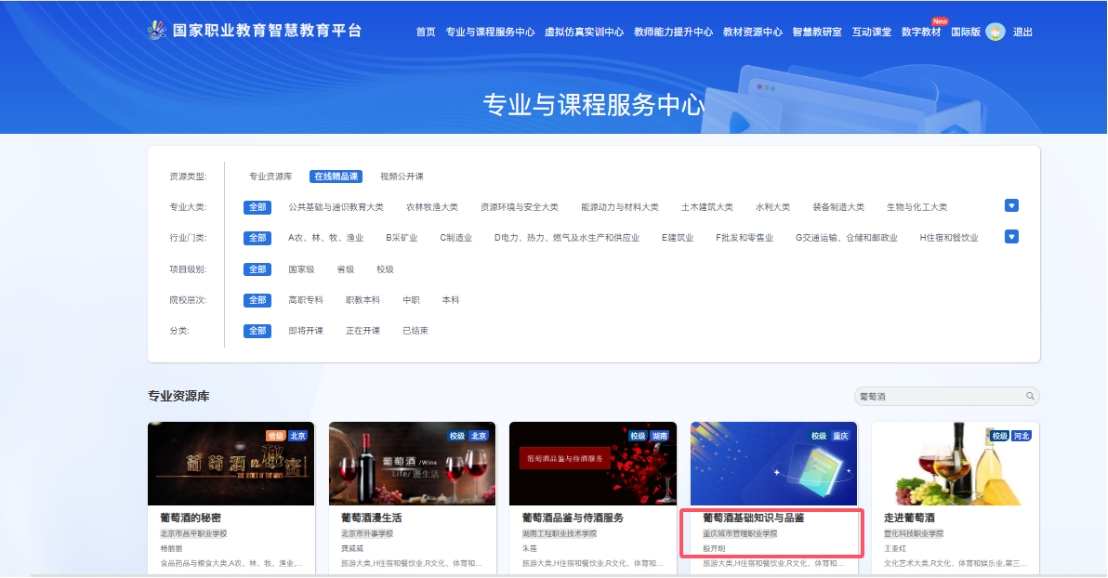The height and width of the screenshot is (578, 1108).
Task: Click the platform logo icon
Action: 157,30
